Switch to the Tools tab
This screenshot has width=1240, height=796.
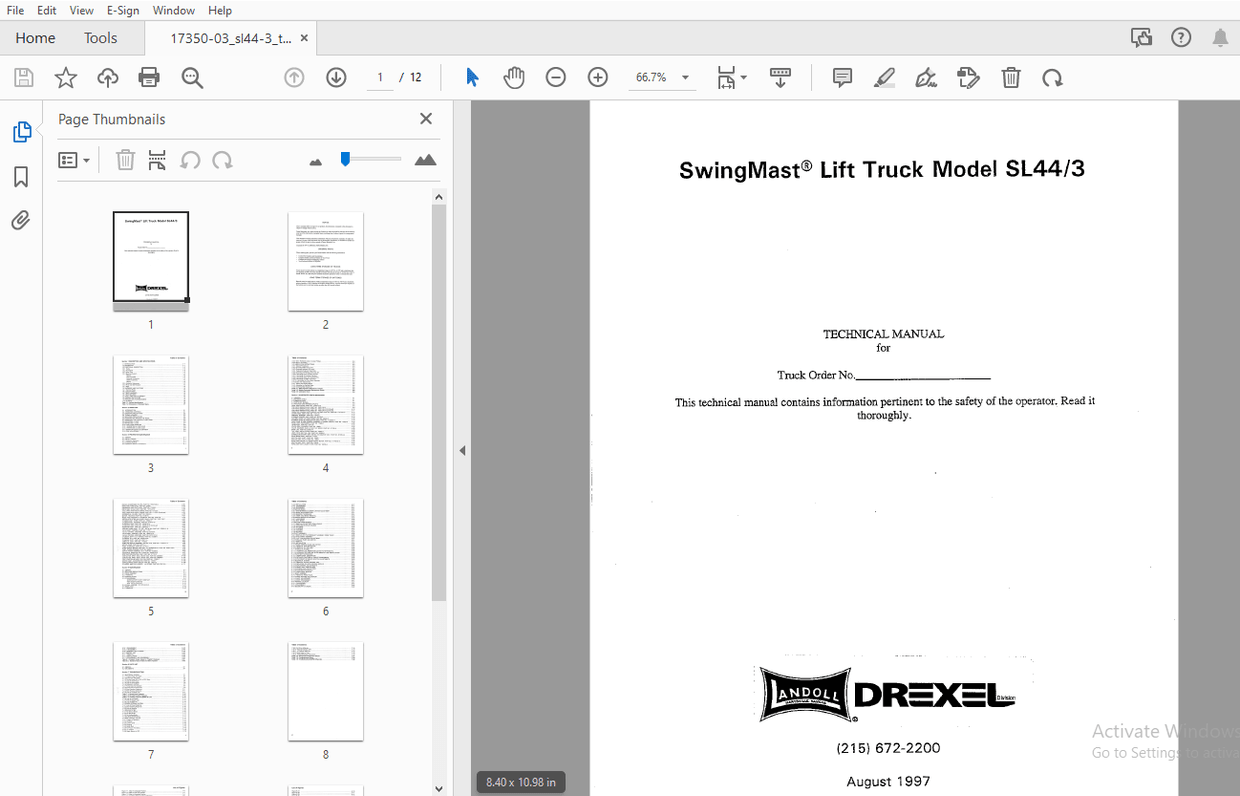(100, 38)
